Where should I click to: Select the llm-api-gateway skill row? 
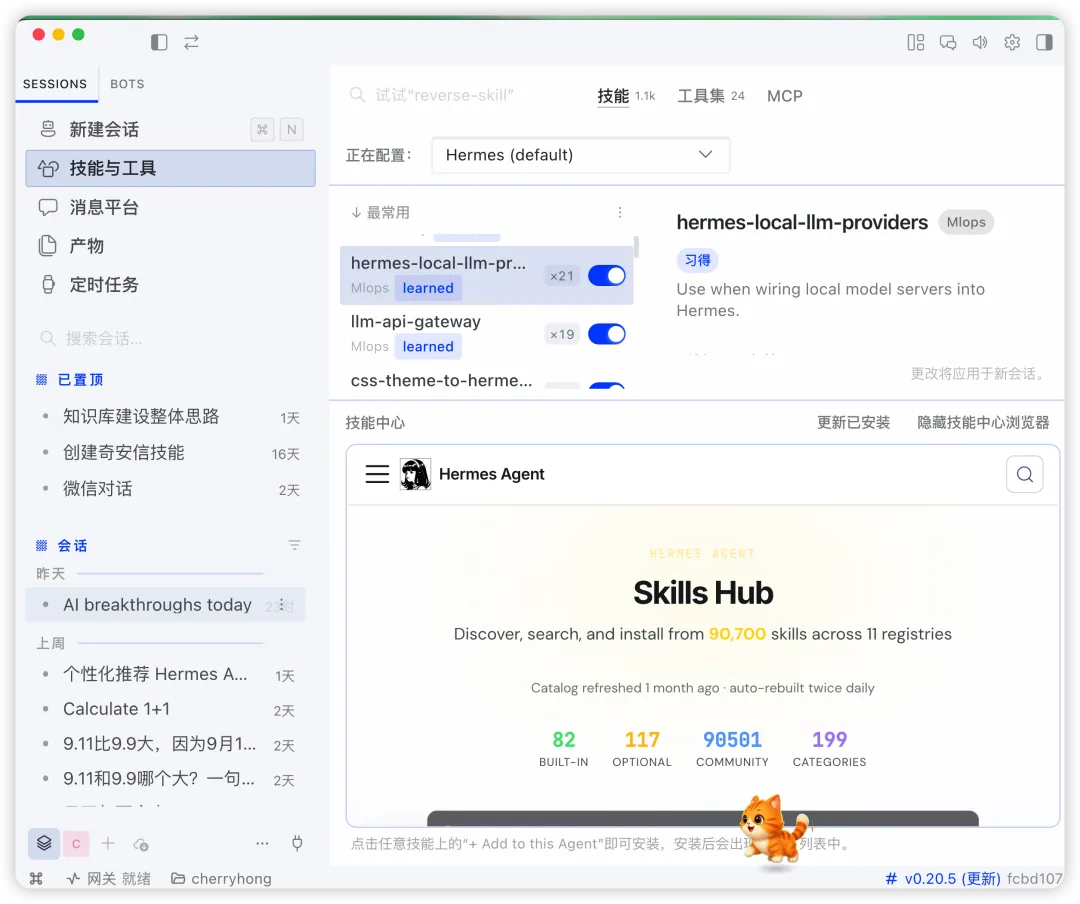pos(486,334)
